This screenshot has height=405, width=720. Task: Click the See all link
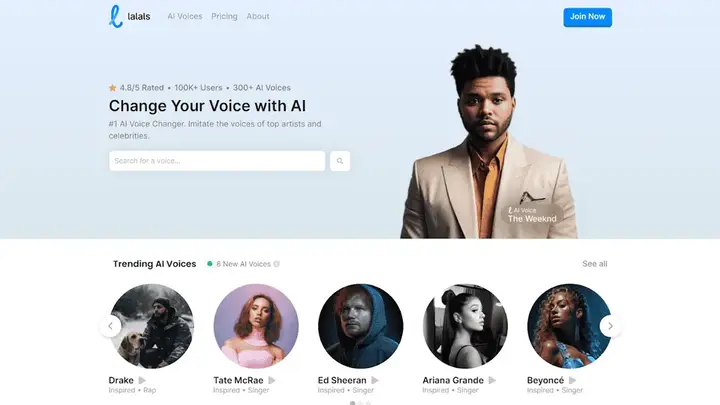[x=595, y=264]
